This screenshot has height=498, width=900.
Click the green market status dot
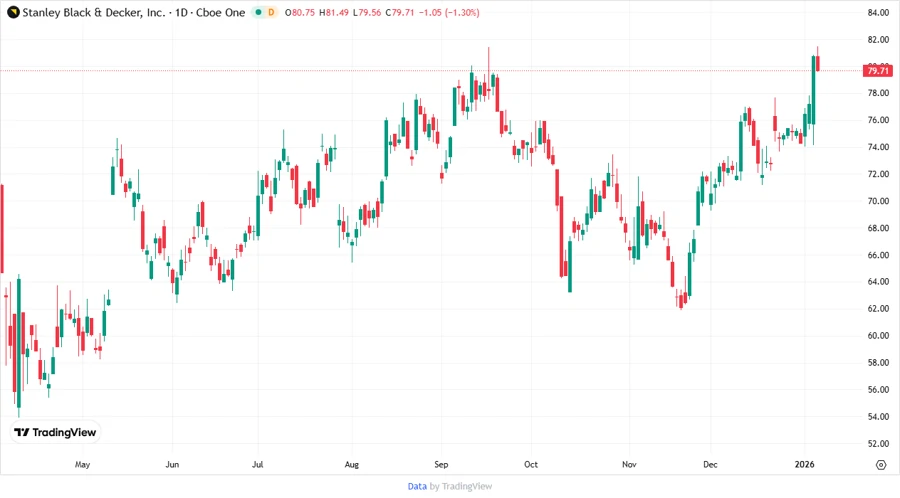[x=258, y=13]
